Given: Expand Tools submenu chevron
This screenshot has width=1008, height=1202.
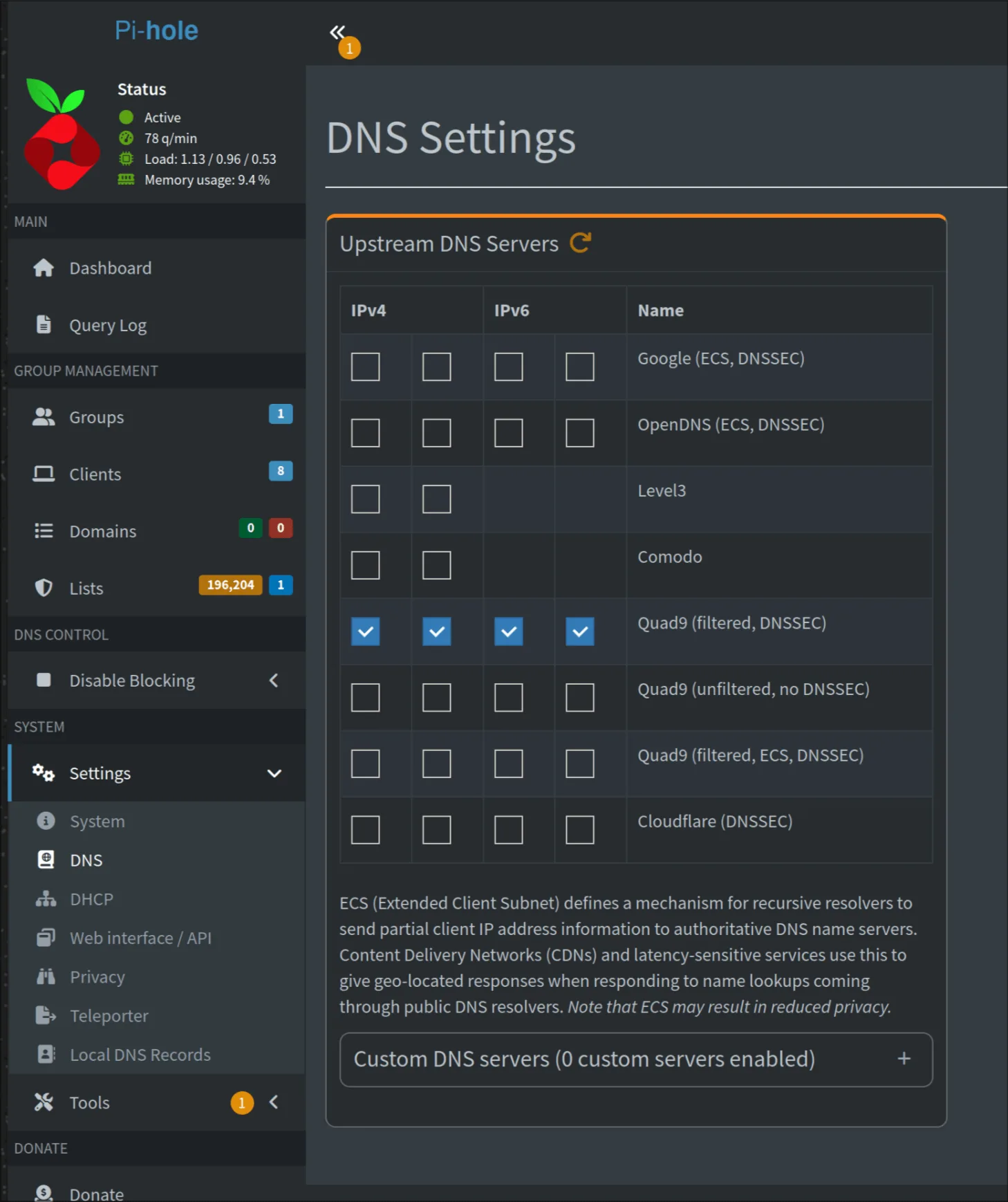Looking at the screenshot, I should tap(274, 1102).
